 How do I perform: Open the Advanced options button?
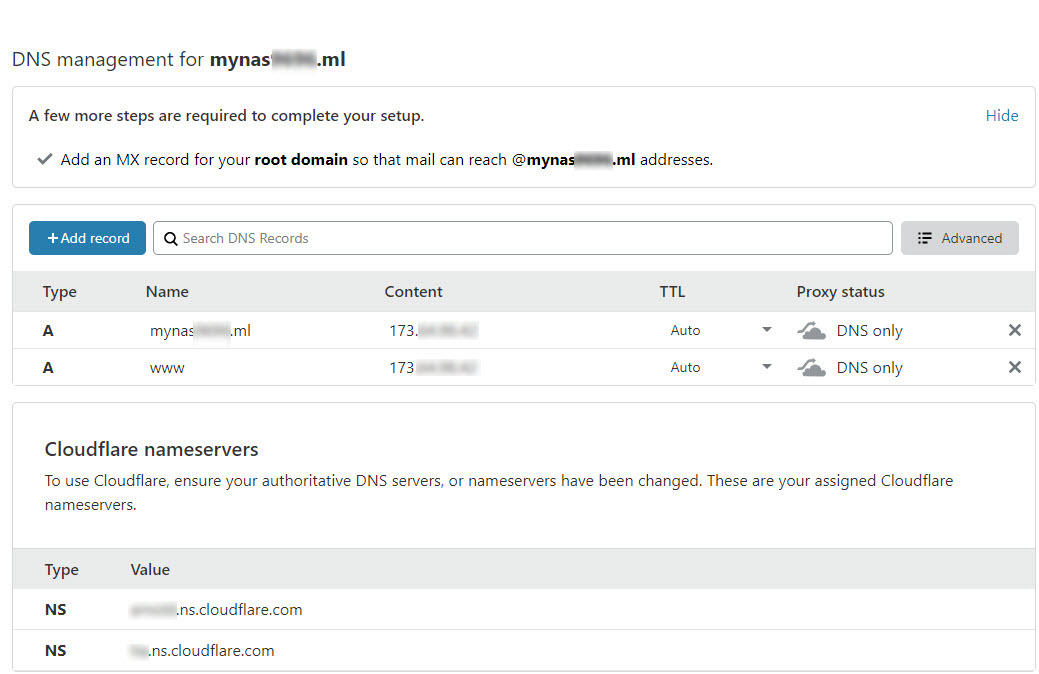coord(959,238)
